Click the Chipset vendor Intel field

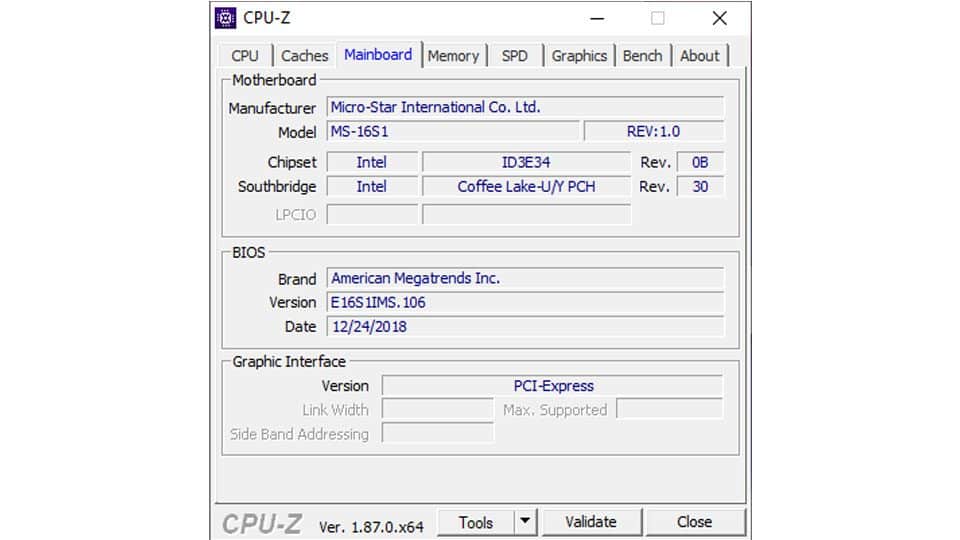(x=372, y=162)
